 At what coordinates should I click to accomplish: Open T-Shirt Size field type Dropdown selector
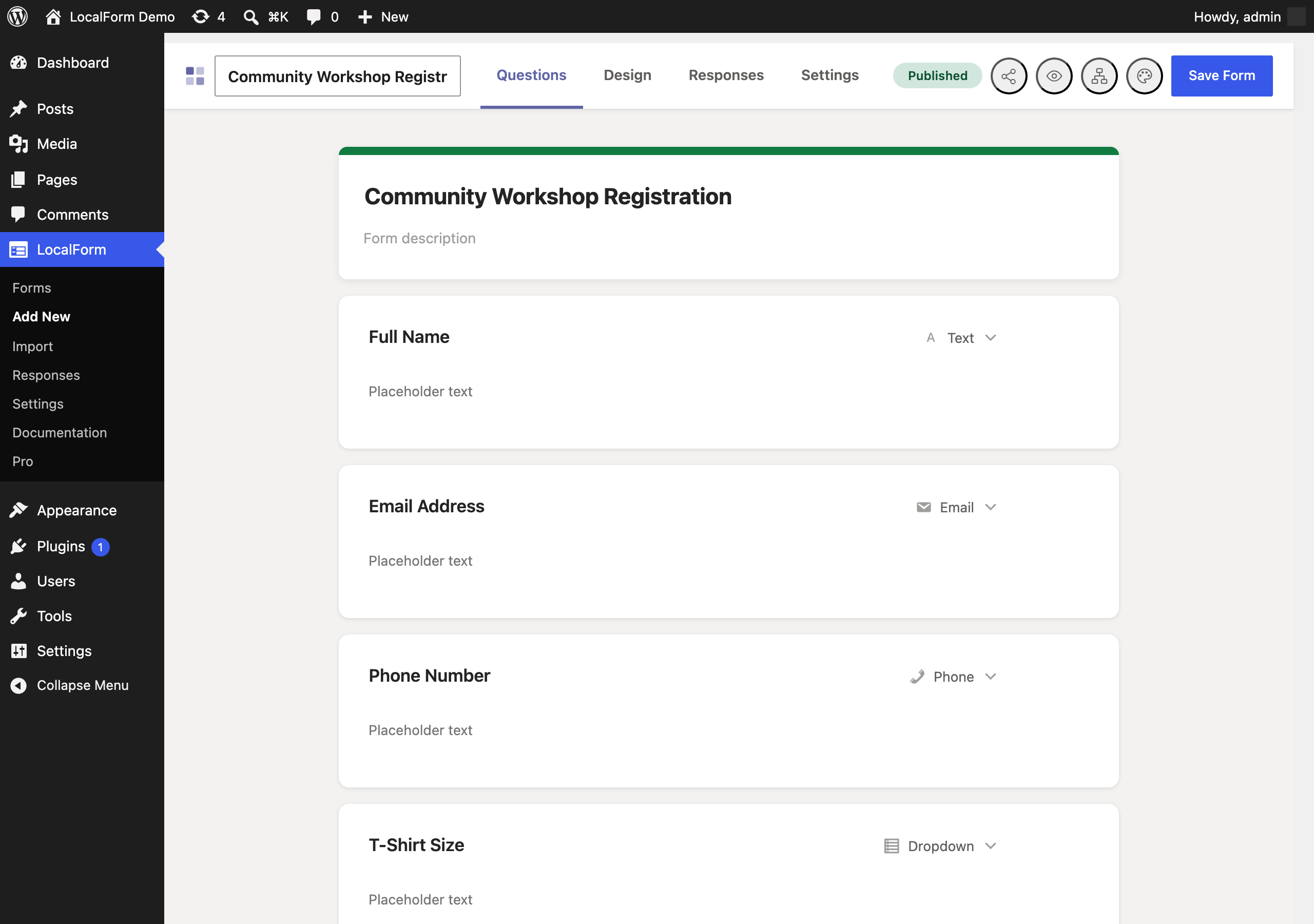pos(940,846)
